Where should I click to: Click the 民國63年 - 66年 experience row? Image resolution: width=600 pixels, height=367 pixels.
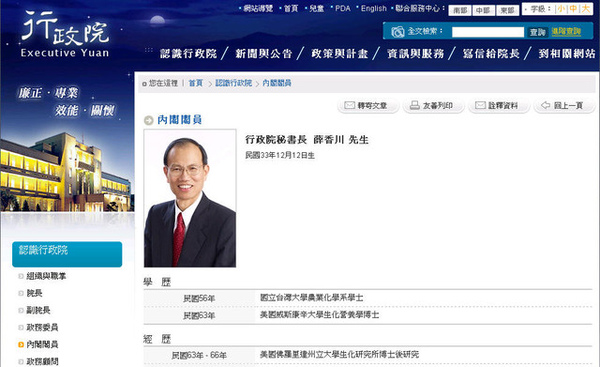point(199,355)
